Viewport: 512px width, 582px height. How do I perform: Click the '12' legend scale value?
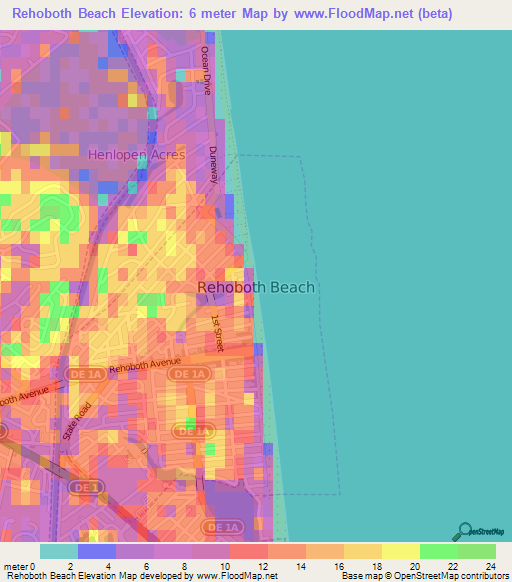pos(263,567)
